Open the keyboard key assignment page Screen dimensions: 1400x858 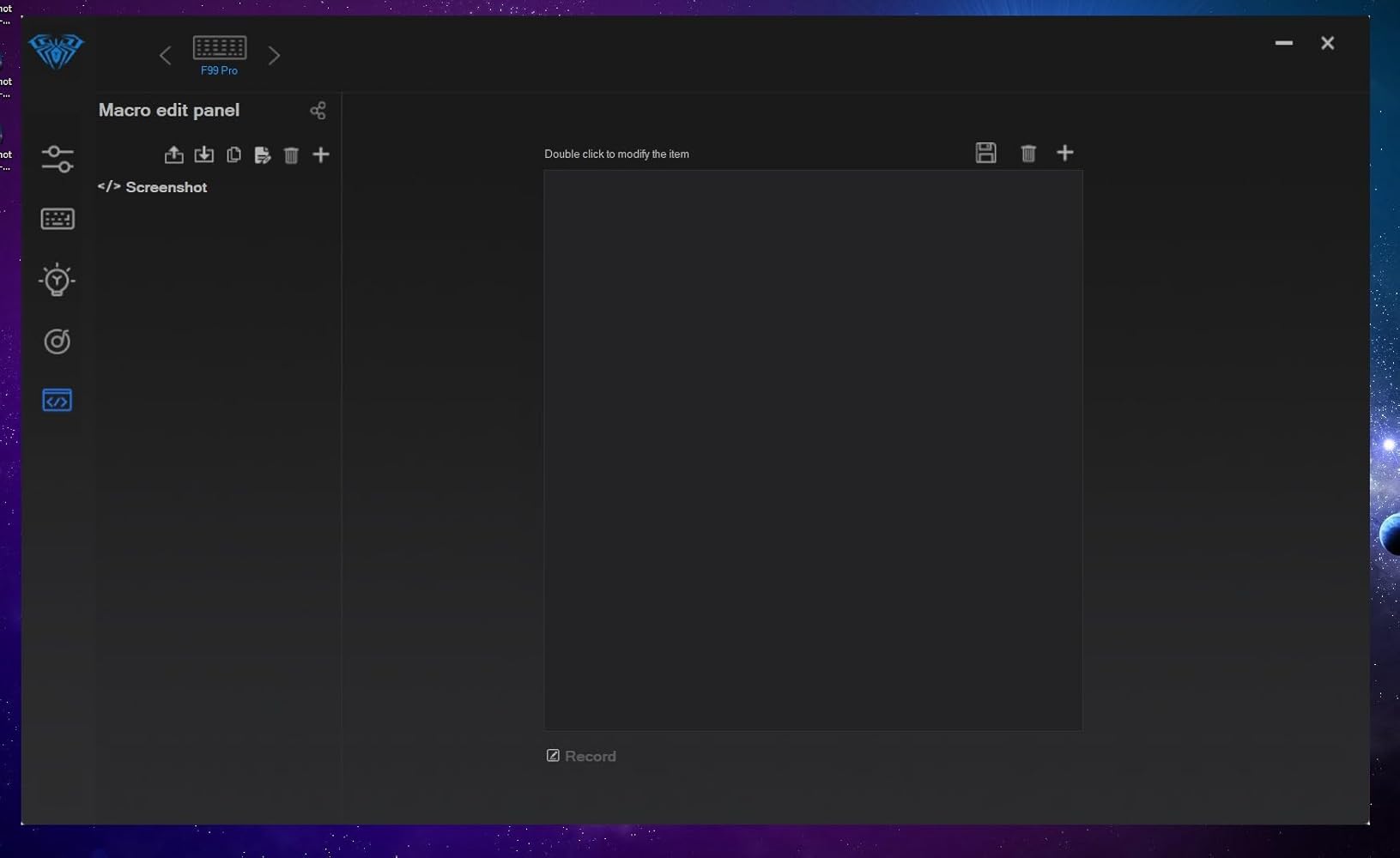coord(58,220)
